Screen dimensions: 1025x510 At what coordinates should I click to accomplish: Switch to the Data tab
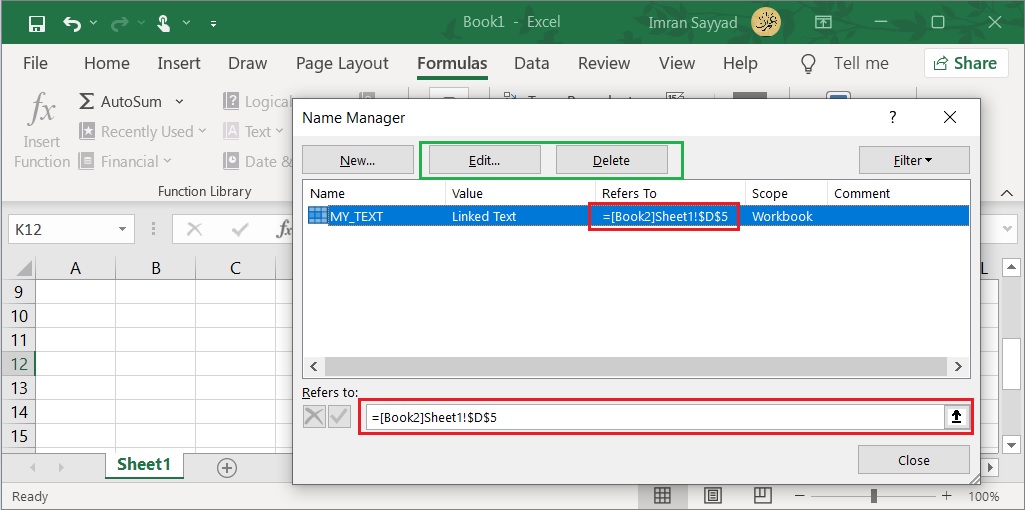(531, 63)
